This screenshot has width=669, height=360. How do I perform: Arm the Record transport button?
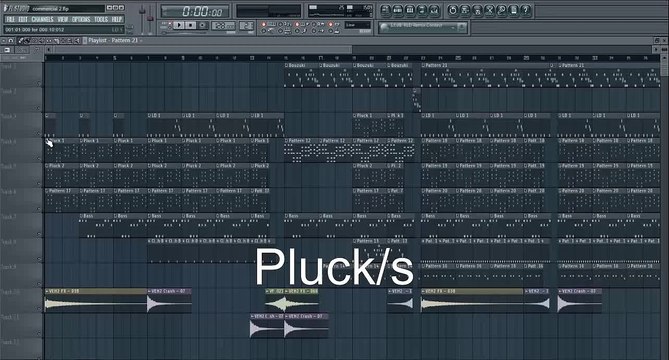pyautogui.click(x=203, y=25)
